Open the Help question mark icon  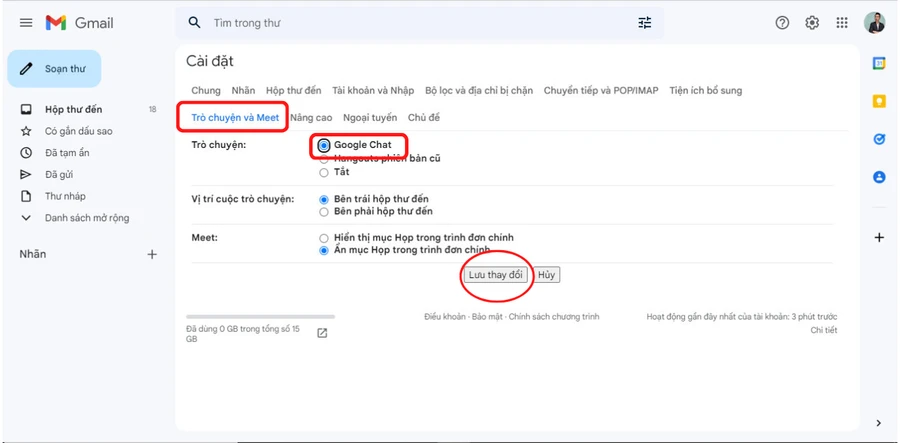tap(782, 23)
